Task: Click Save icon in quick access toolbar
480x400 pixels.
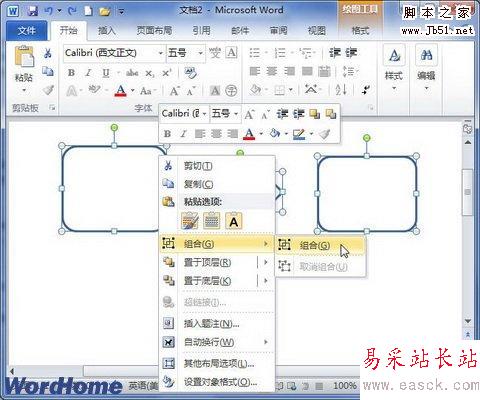Action: 33,11
